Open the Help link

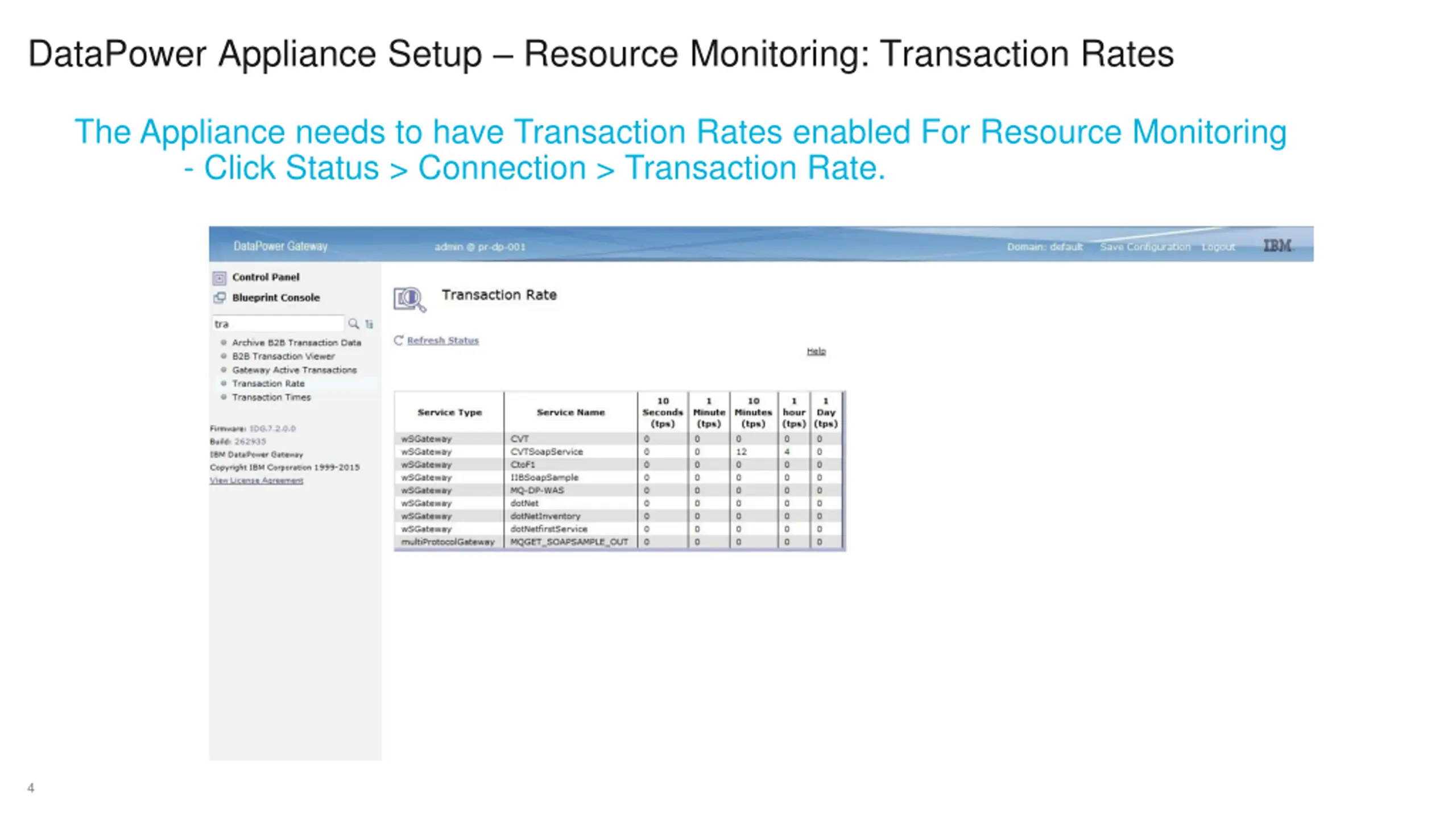[x=816, y=351]
